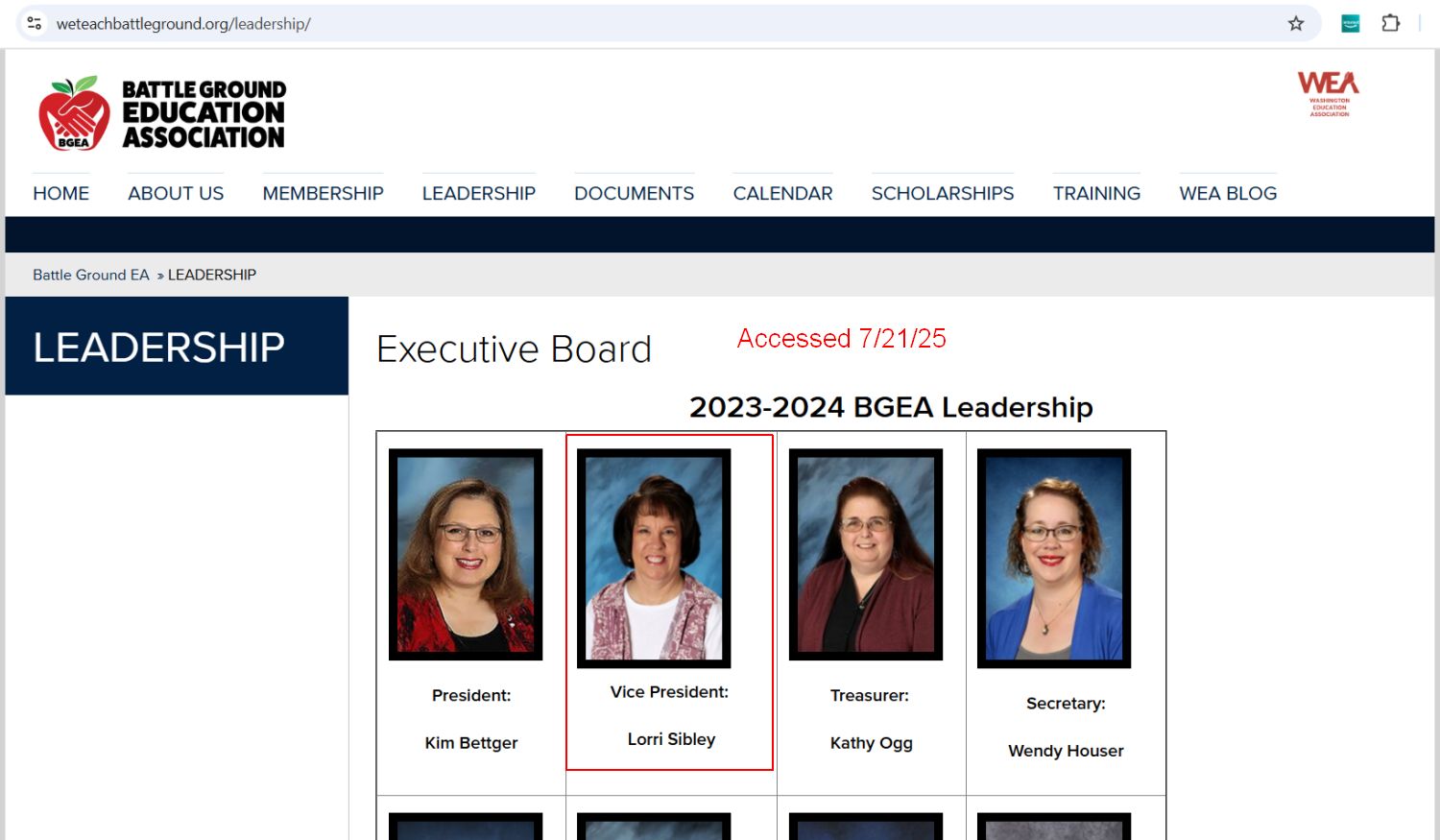Click Wendy Houser's portrait photo
The height and width of the screenshot is (840, 1440).
tap(1054, 558)
